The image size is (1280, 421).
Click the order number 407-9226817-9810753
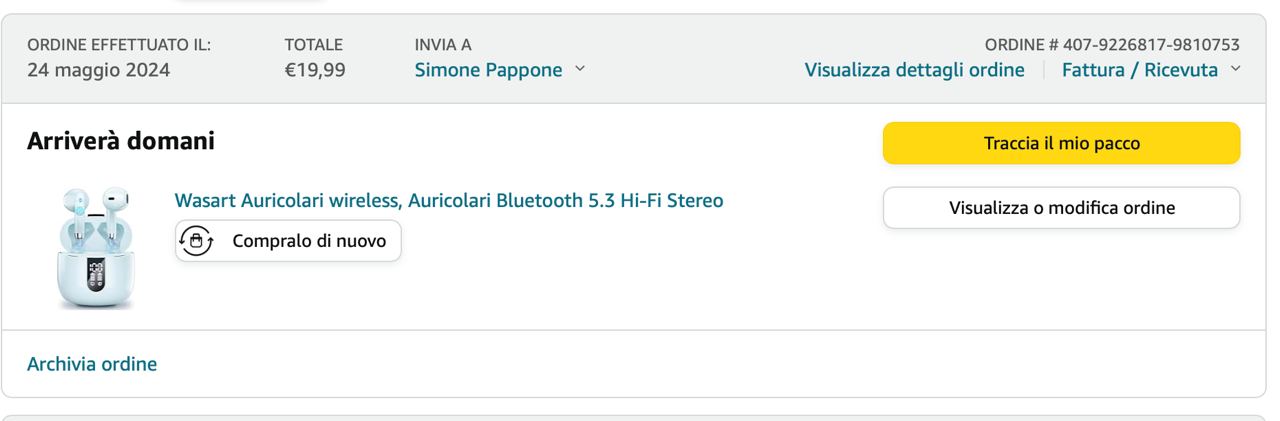point(1152,45)
